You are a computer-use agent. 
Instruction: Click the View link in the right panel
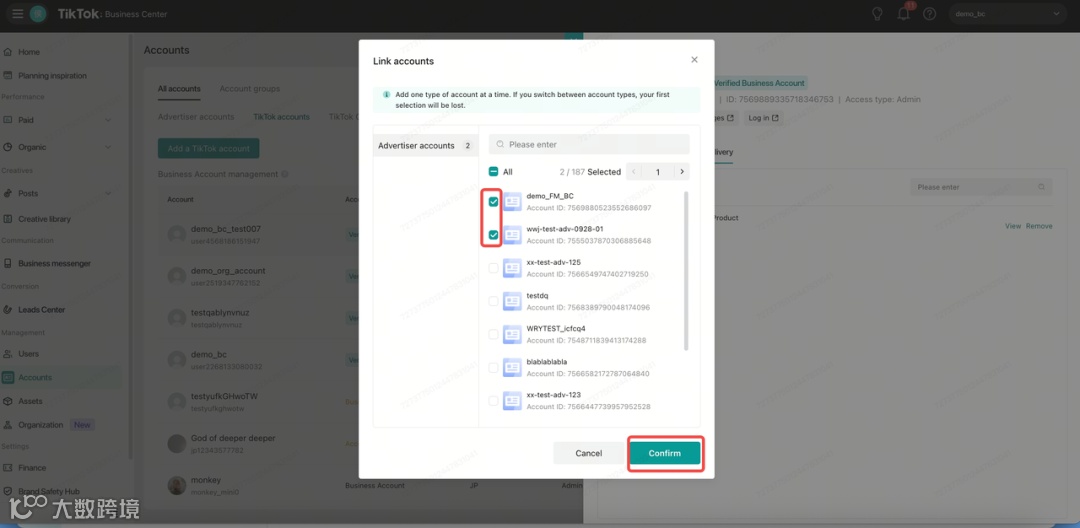point(1012,226)
